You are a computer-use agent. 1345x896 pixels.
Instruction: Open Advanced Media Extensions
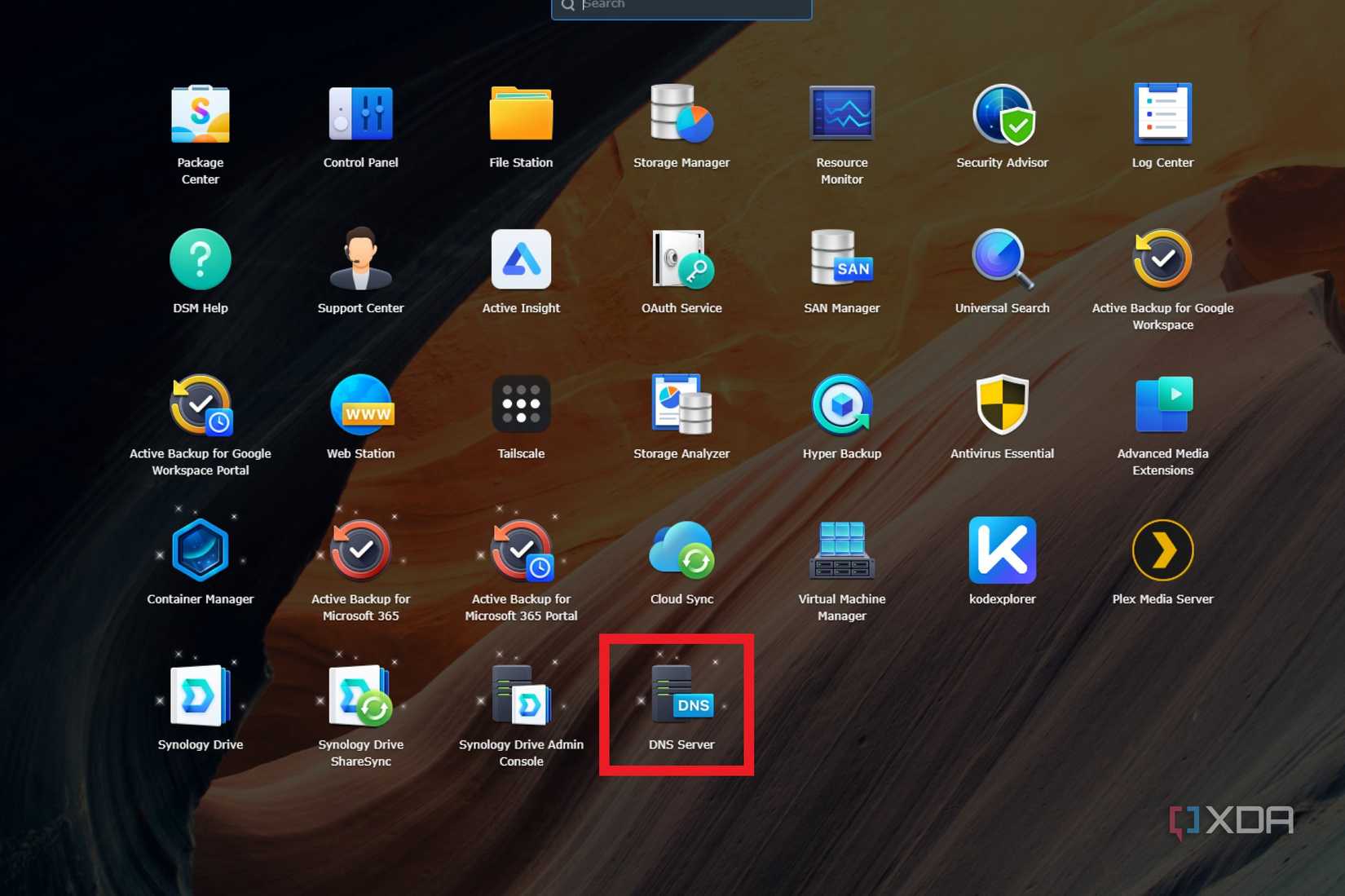(x=1162, y=405)
